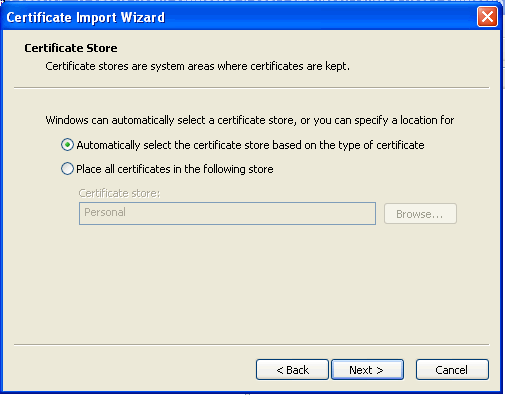Screen dimensions: 505x395
Task: Click the separator line above the wizard buttons
Action: click(x=251, y=344)
